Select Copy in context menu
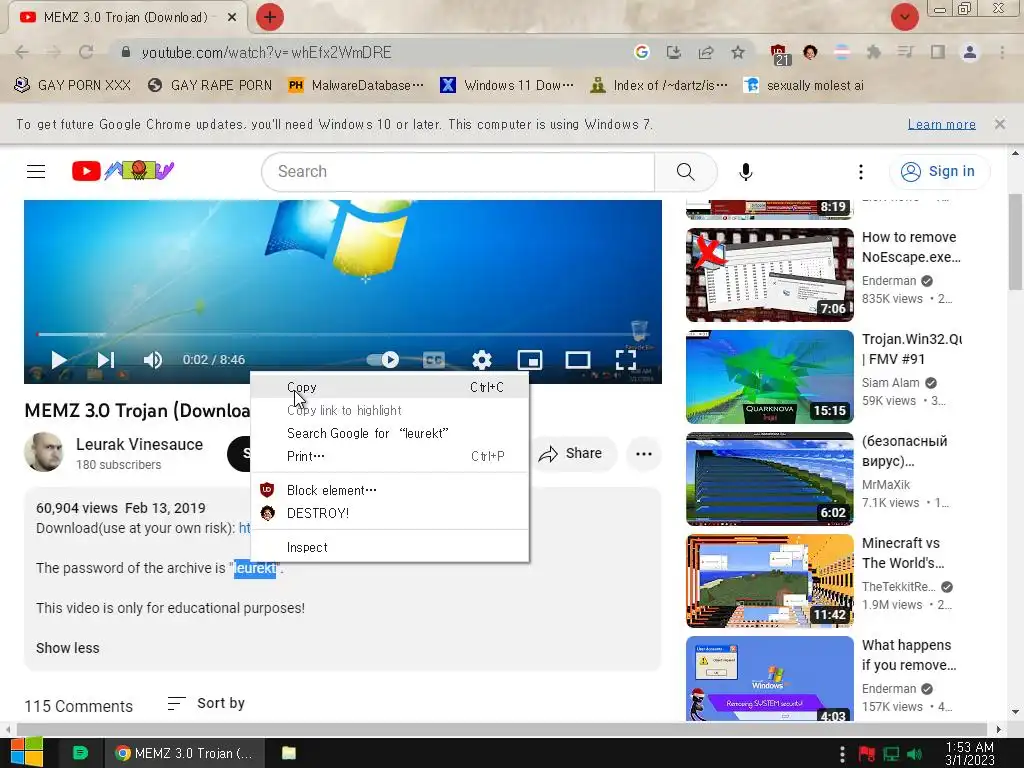The height and width of the screenshot is (768, 1024). coord(389,387)
